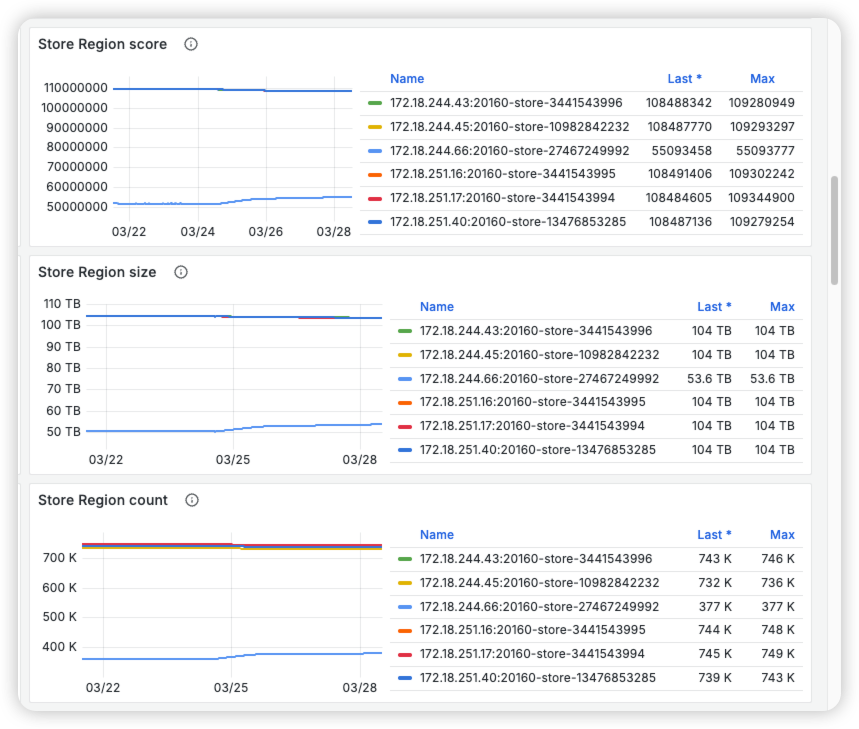Sort Store Region size legend by Max
This screenshot has height=729, width=859.
[782, 307]
